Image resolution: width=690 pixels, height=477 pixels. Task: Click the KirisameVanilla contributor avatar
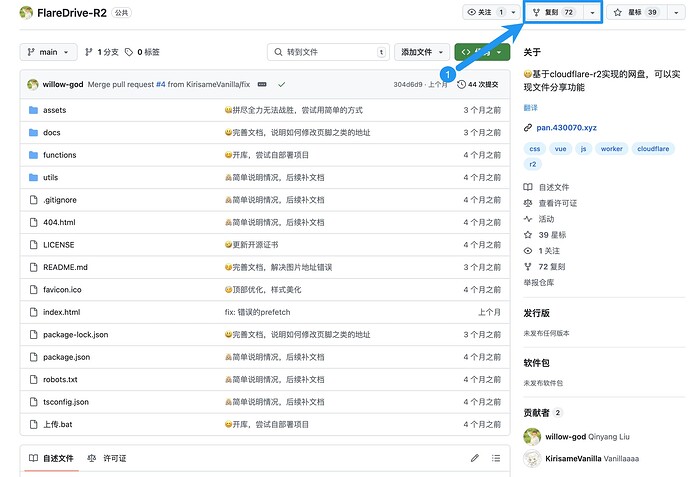click(x=532, y=458)
